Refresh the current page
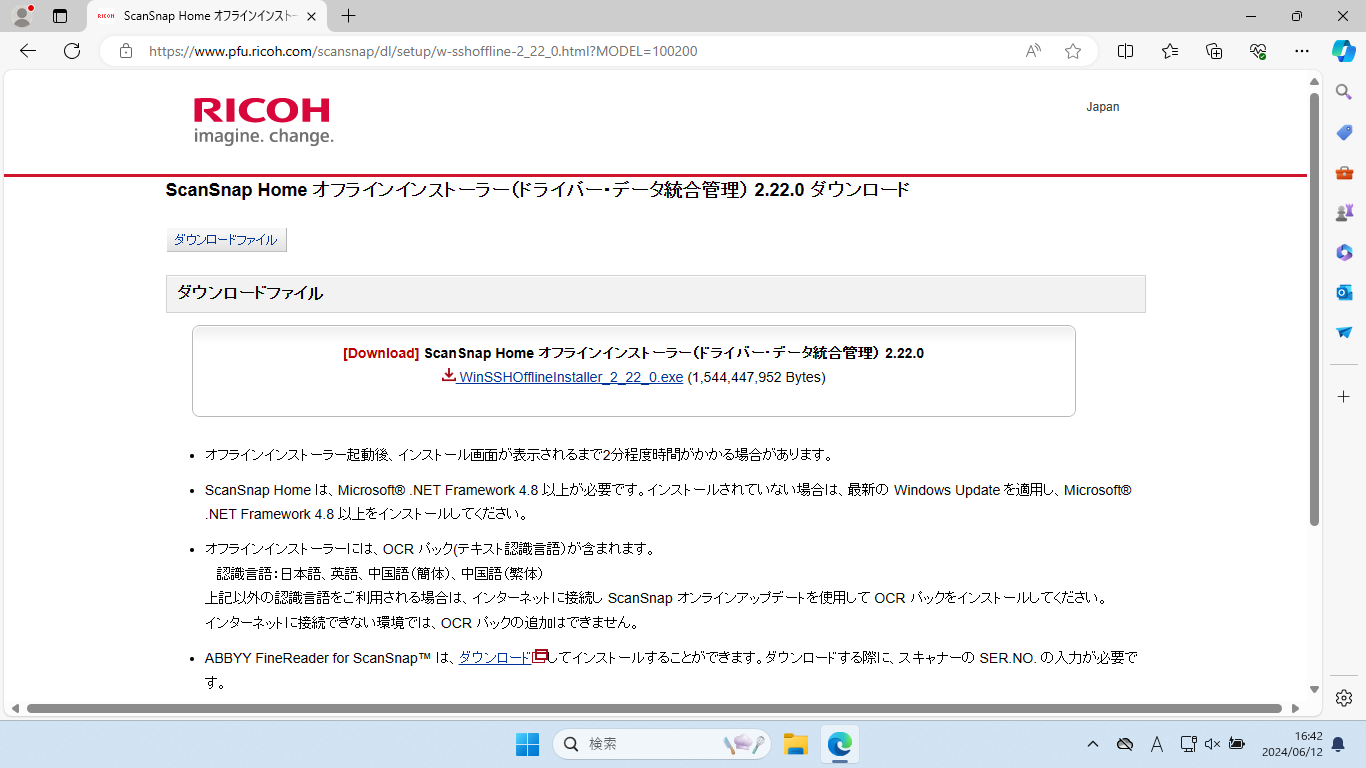 (72, 51)
